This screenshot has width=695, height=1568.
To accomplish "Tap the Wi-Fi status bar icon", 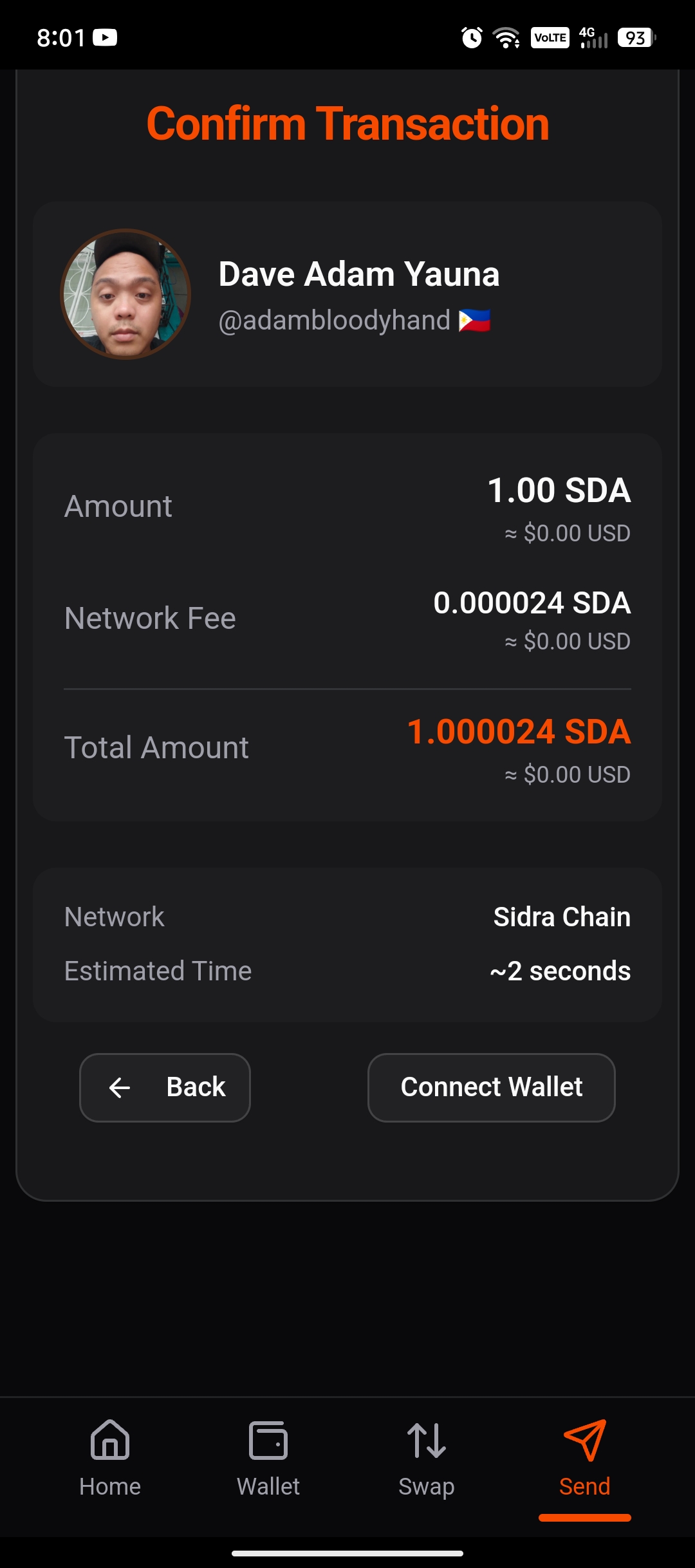I will (x=506, y=38).
